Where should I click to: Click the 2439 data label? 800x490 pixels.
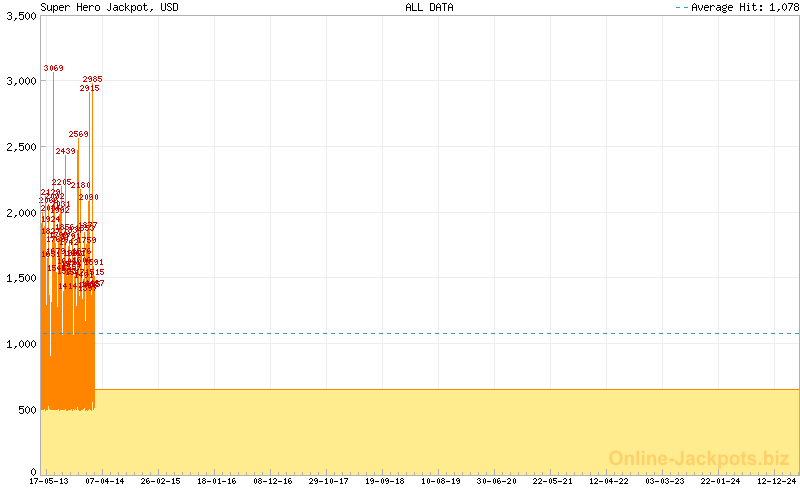coord(65,151)
